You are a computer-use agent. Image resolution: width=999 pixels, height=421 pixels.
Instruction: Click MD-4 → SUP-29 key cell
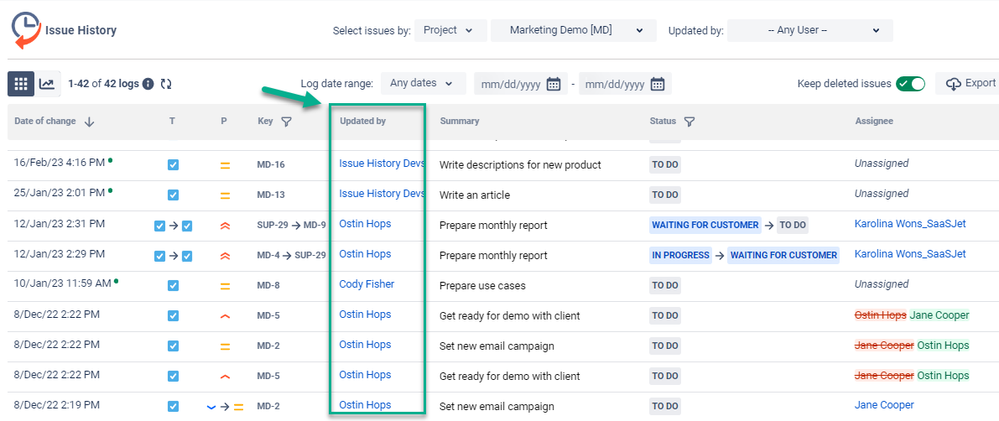pyautogui.click(x=291, y=255)
